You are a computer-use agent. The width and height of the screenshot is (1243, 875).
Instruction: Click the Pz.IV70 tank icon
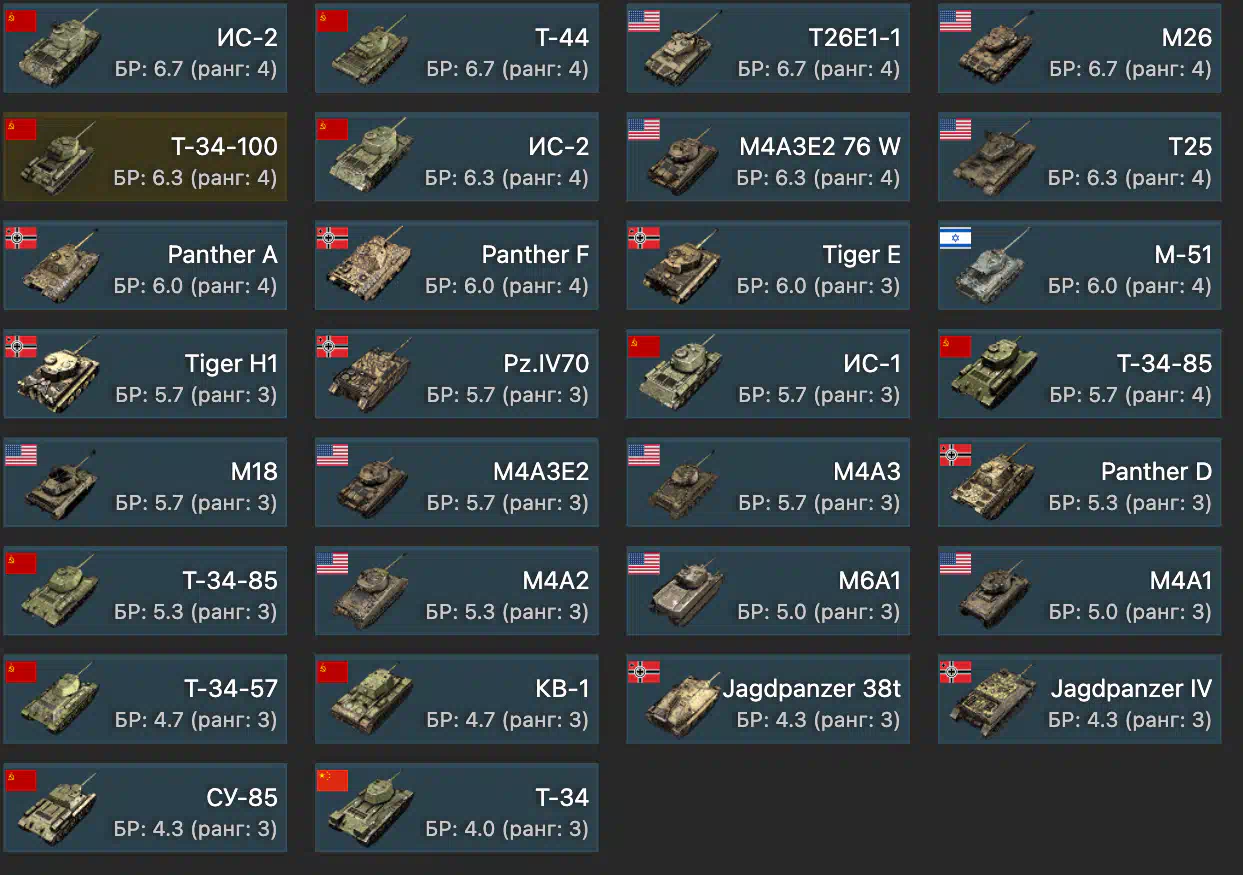[370, 372]
